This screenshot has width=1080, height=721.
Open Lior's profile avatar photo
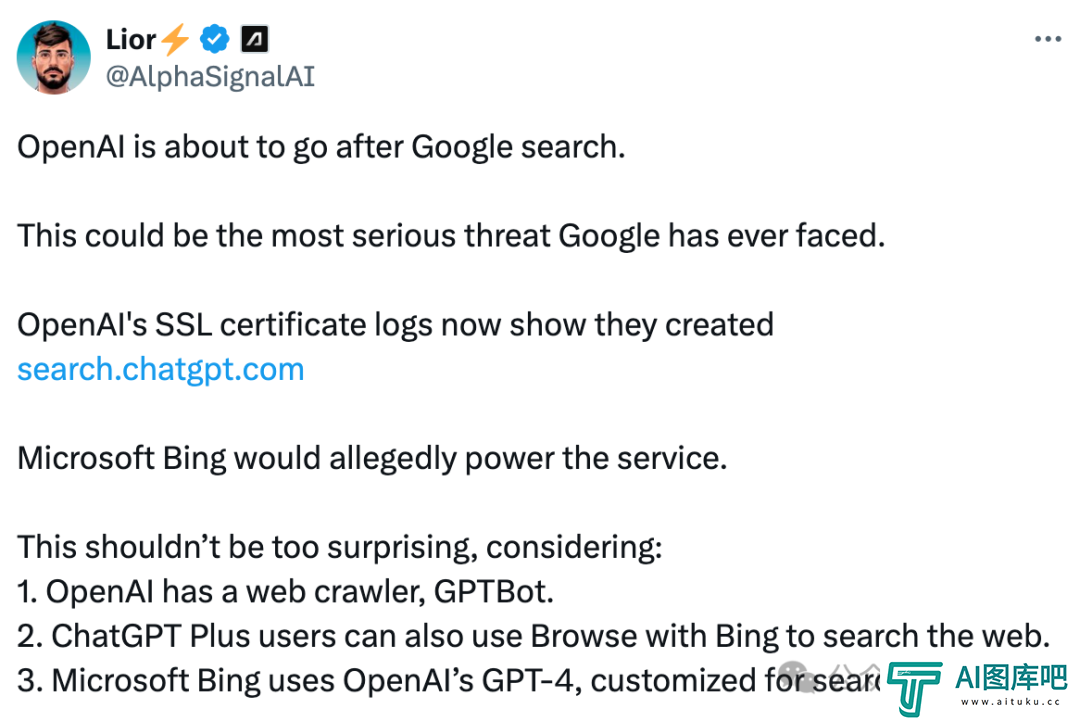click(x=54, y=57)
